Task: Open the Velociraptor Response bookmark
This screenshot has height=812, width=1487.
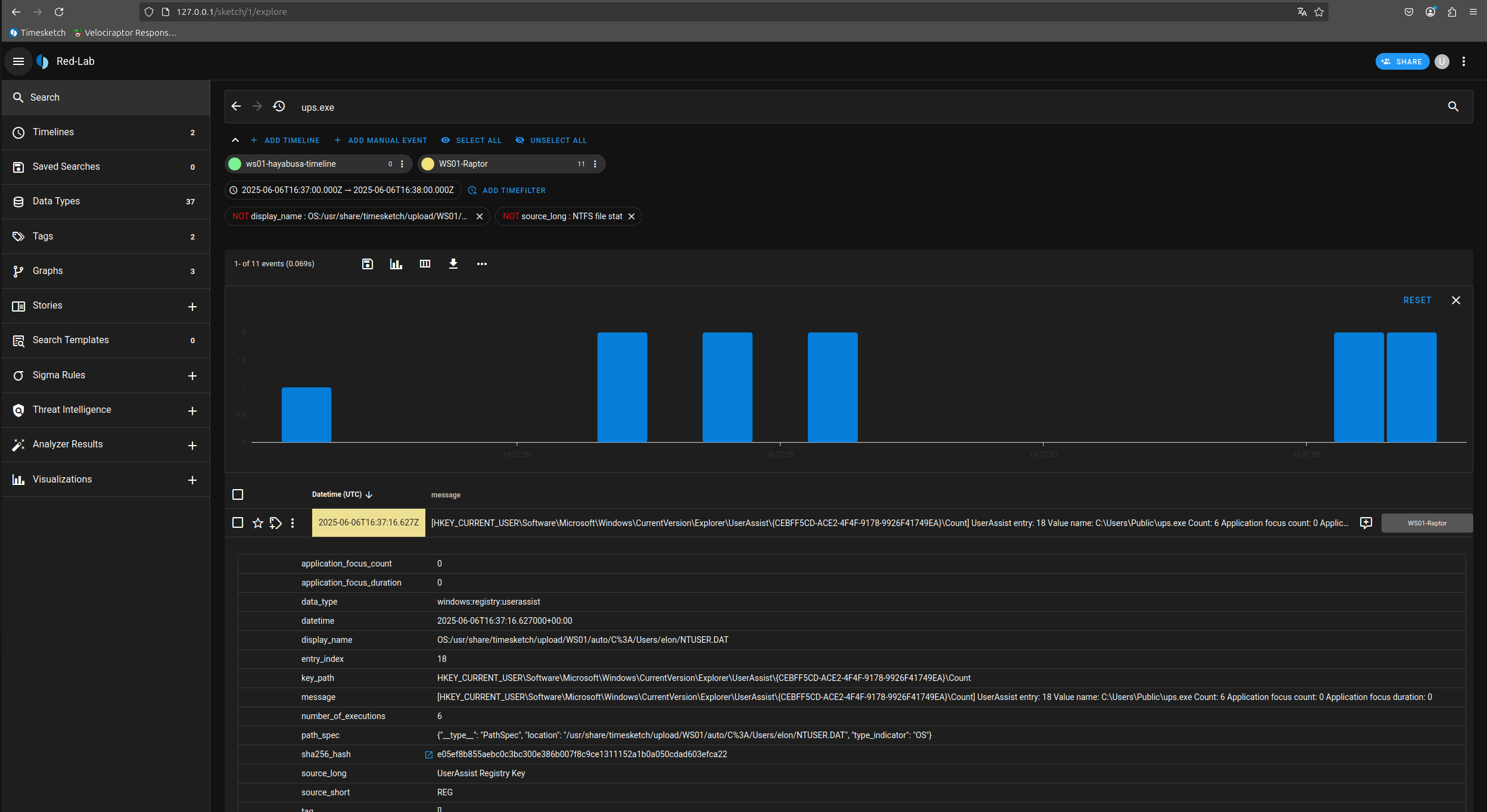Action: [x=125, y=33]
